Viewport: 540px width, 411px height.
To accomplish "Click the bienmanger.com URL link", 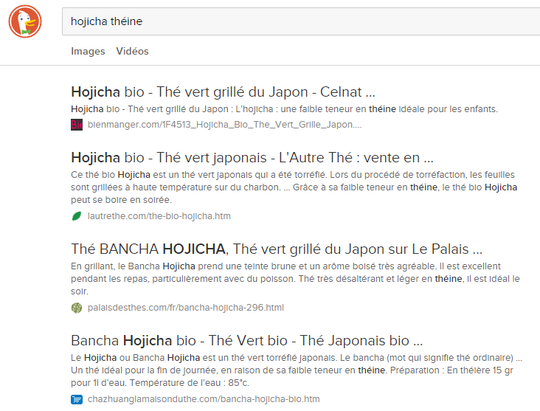I will pos(225,125).
